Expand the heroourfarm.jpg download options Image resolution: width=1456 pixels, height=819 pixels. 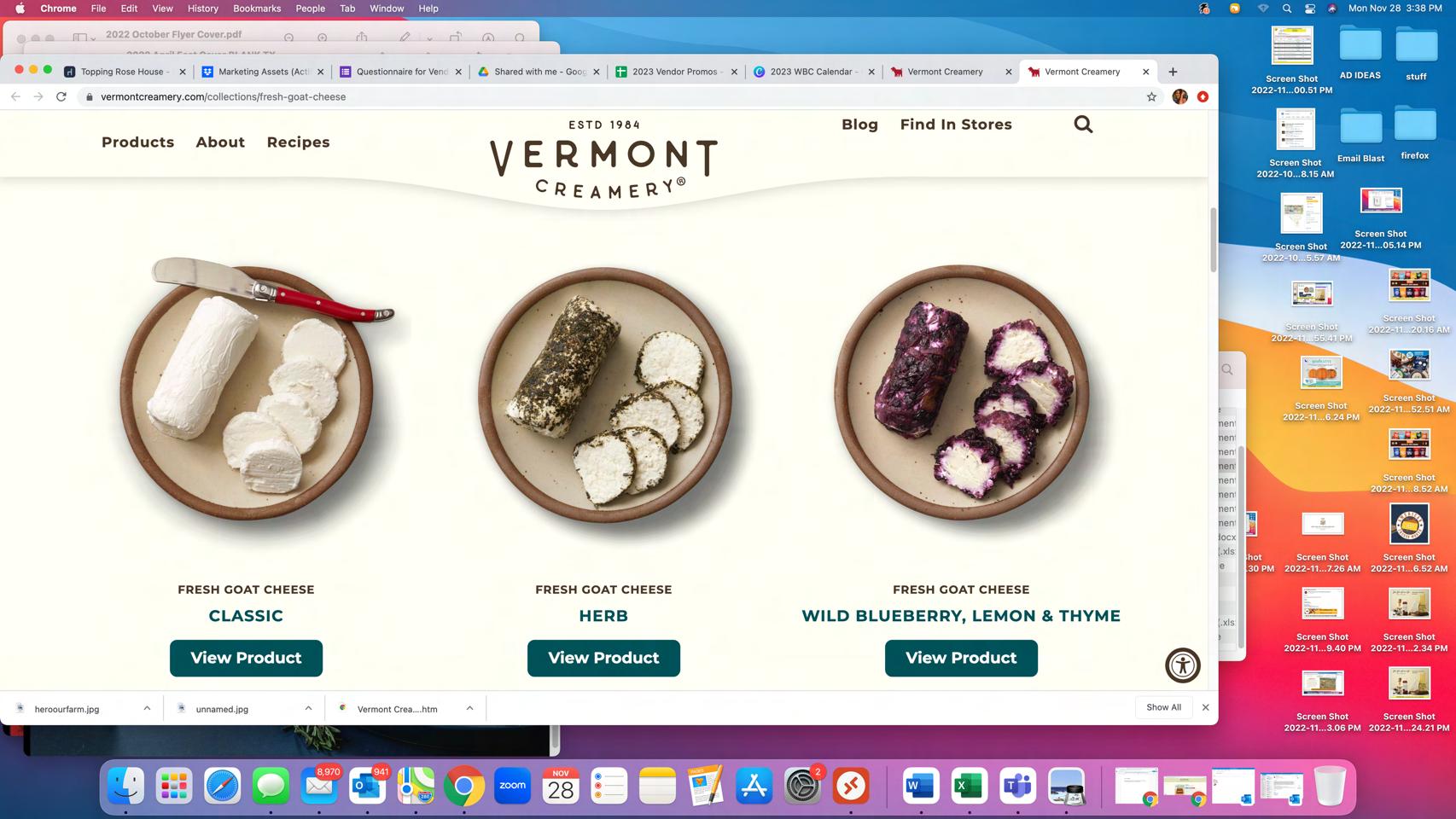coord(147,708)
